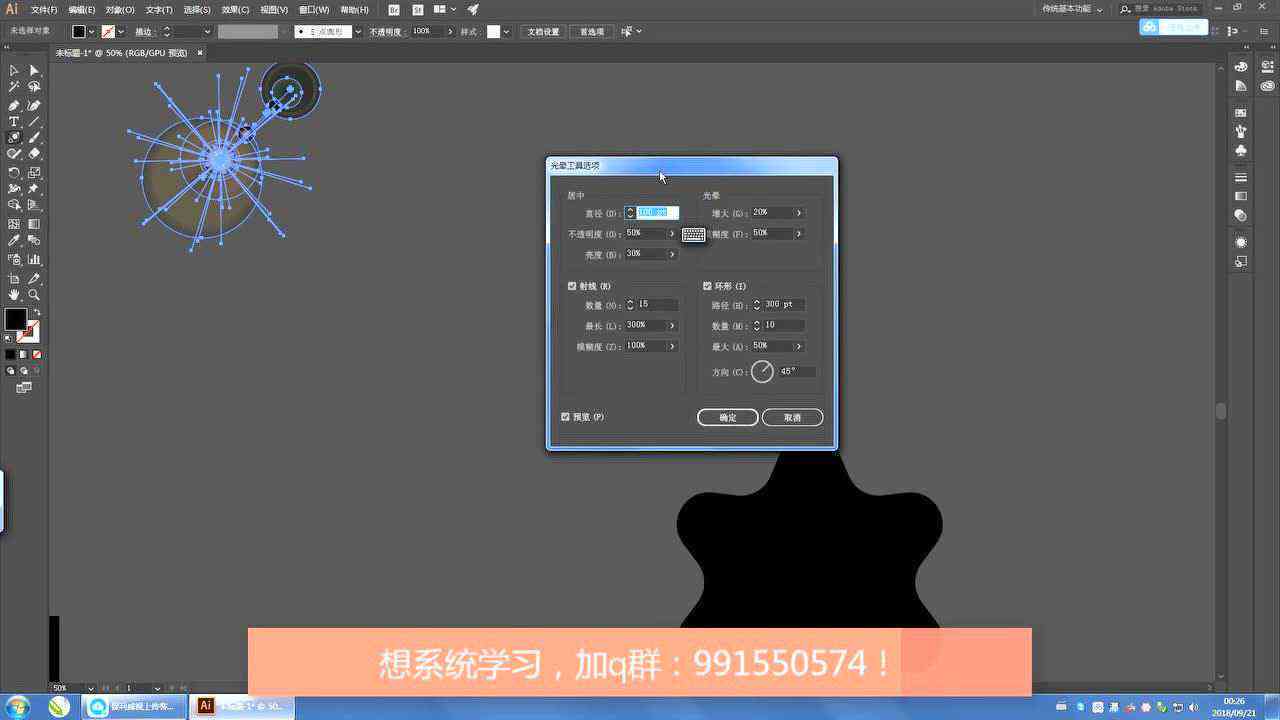Toggle the 环形 (Rings) checkbox

pyautogui.click(x=707, y=286)
